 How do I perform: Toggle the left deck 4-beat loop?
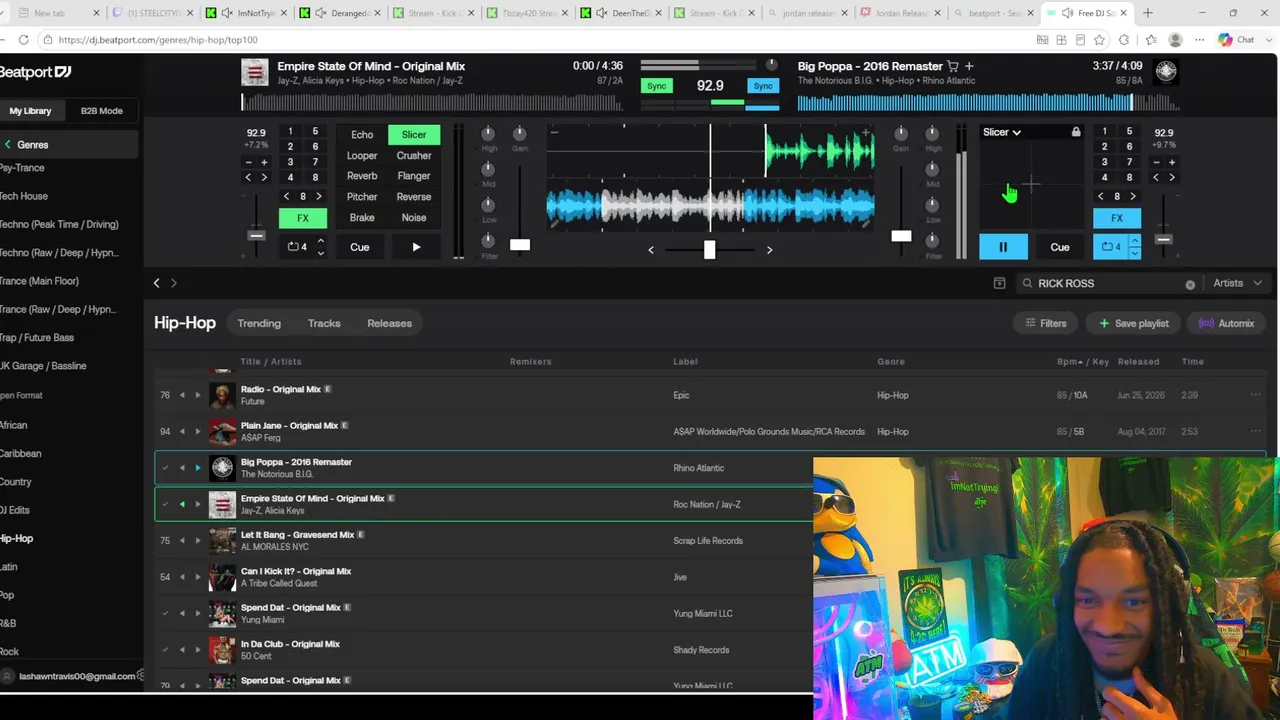tap(297, 247)
